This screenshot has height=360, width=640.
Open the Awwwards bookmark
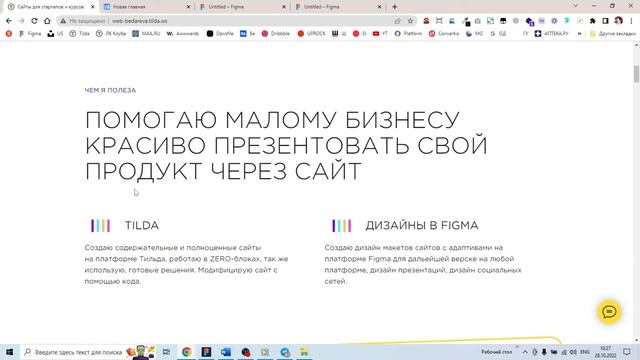click(182, 34)
